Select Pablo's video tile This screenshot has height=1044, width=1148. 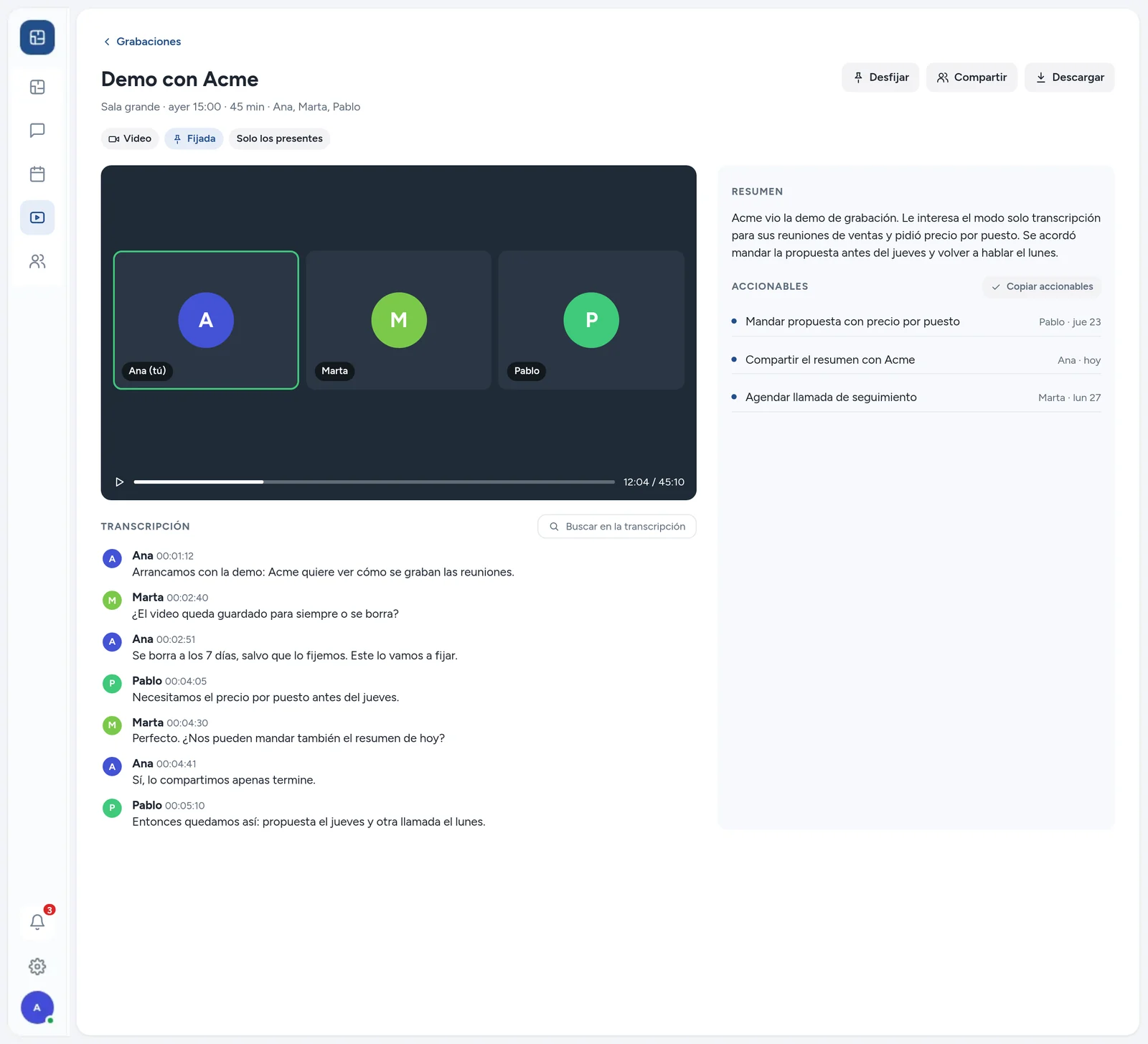coord(591,320)
